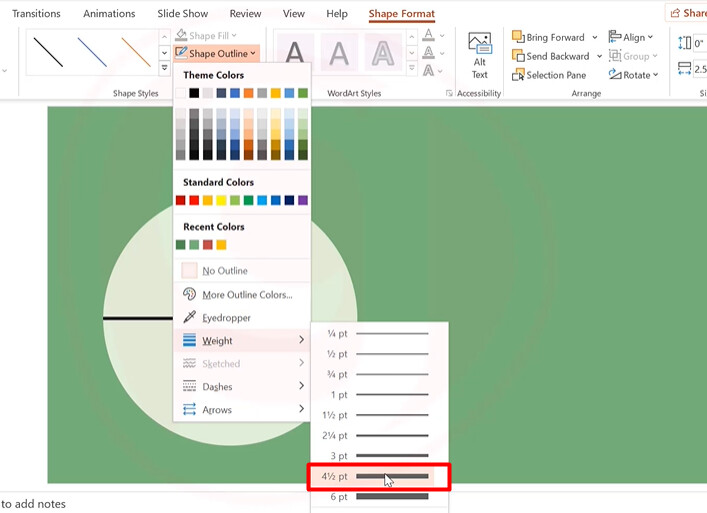Apply the first WordArt style A

[x=294, y=52]
